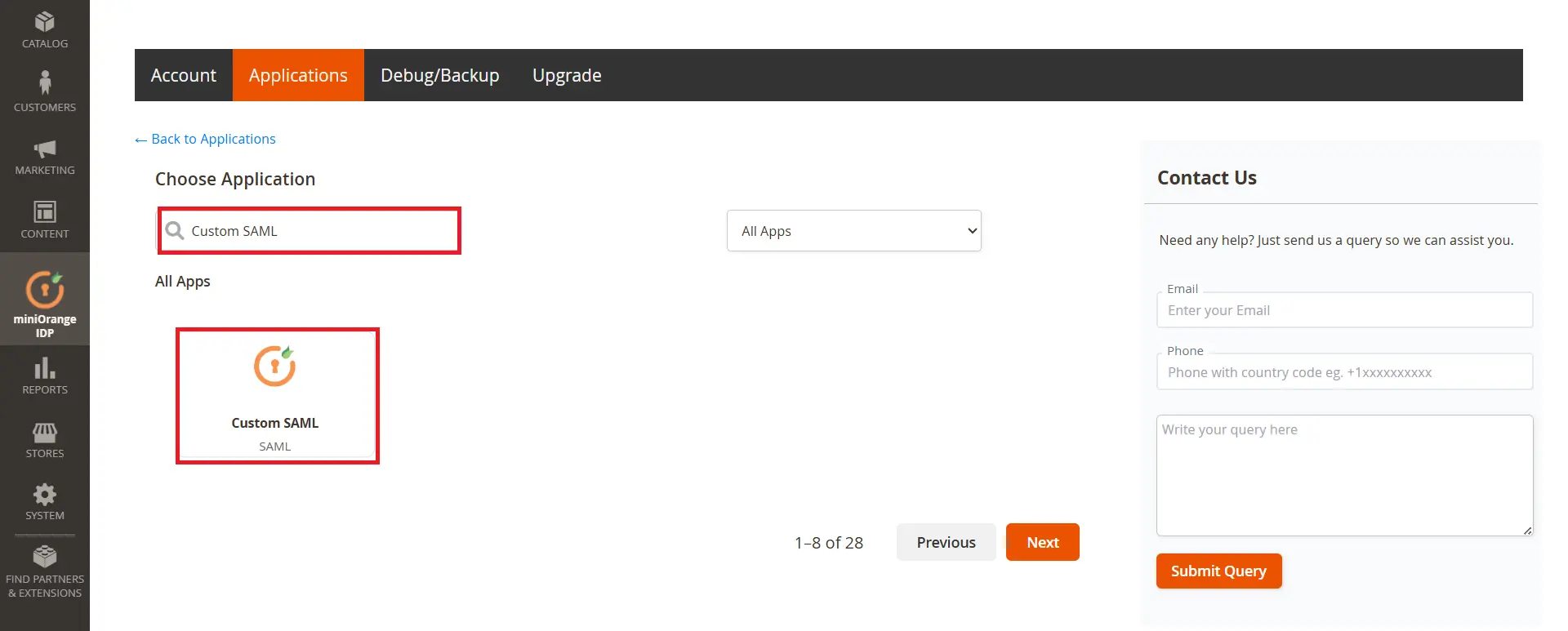Click the Phone number input field
1568x631 pixels.
point(1345,372)
